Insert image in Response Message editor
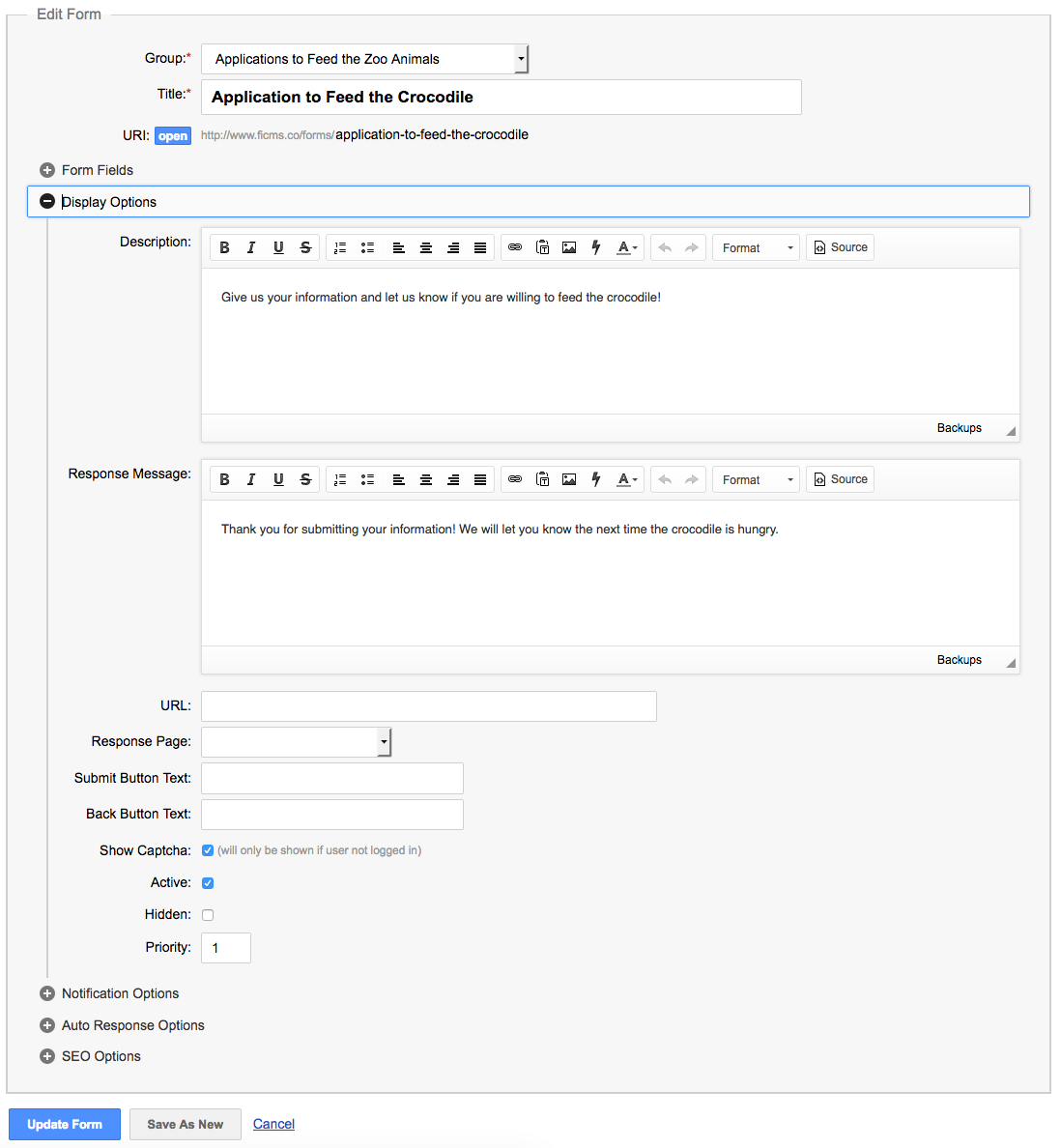Viewport: 1061px width, 1148px height. coord(569,479)
